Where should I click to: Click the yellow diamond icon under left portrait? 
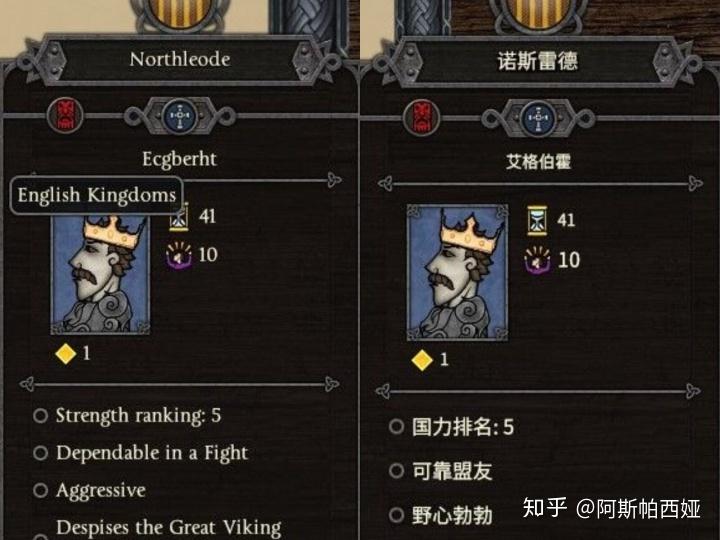point(65,354)
